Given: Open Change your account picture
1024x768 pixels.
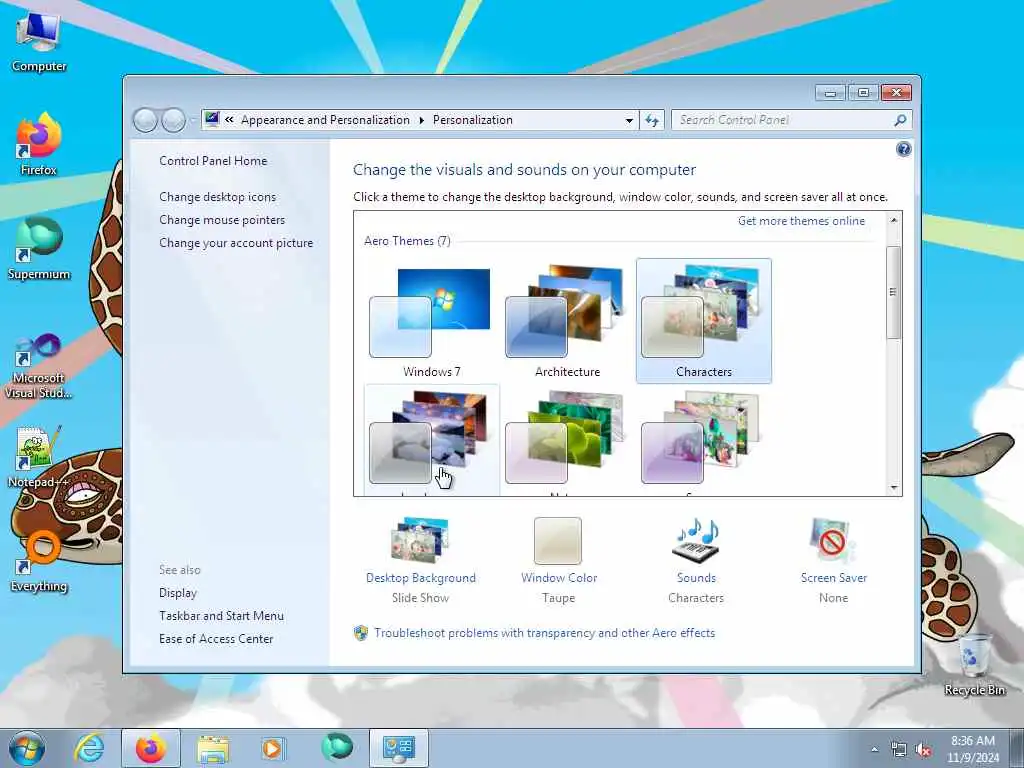Looking at the screenshot, I should tap(236, 243).
